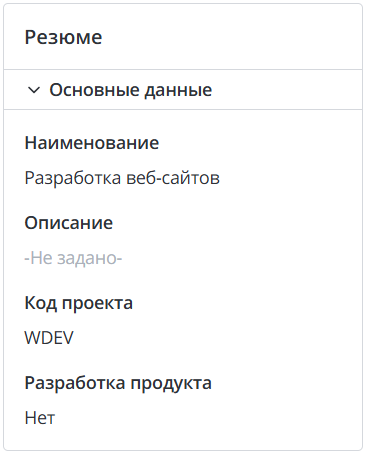Select the Разработка продукта label
366x455 pixels.
(x=118, y=383)
